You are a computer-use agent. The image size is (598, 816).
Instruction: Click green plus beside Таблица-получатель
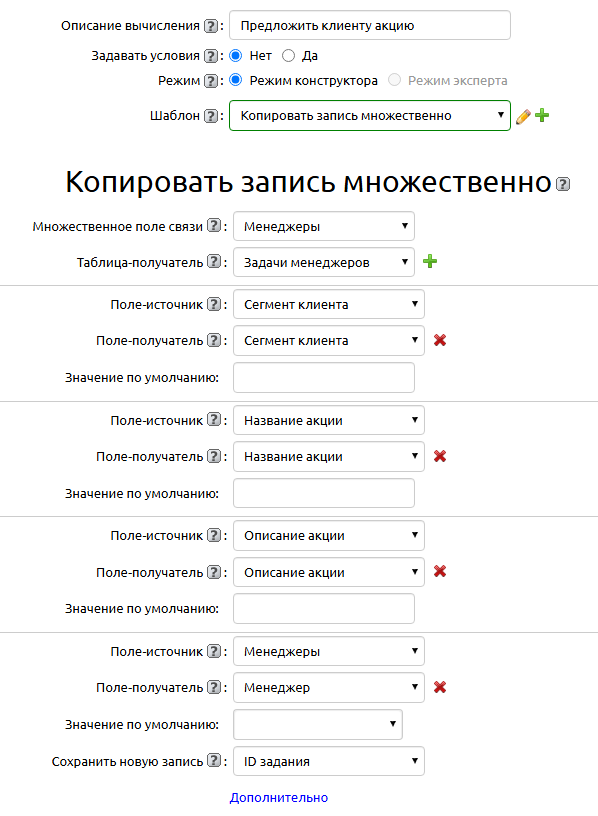[430, 260]
